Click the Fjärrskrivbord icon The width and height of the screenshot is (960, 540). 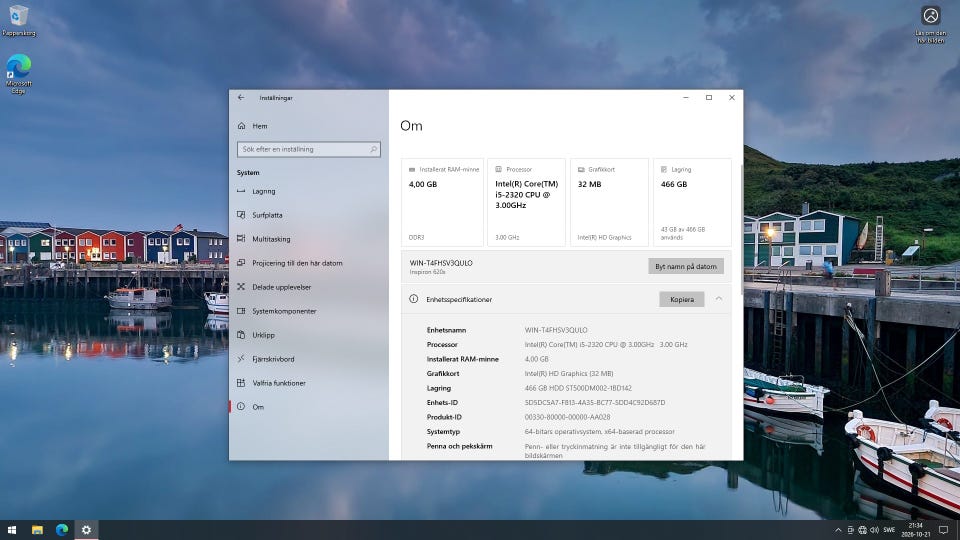tap(241, 359)
